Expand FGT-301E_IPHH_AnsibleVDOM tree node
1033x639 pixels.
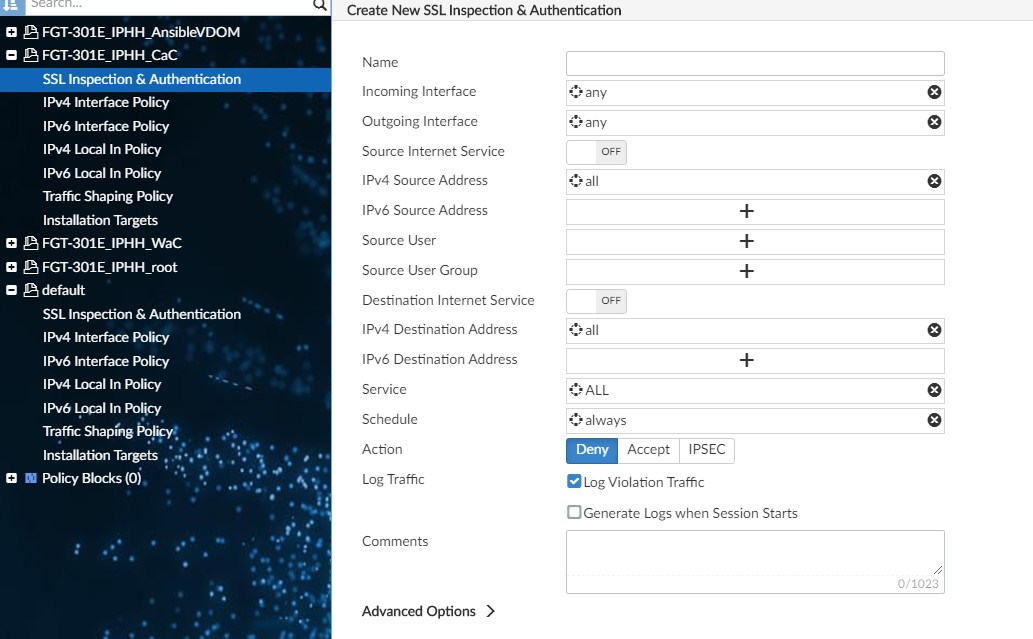click(11, 32)
